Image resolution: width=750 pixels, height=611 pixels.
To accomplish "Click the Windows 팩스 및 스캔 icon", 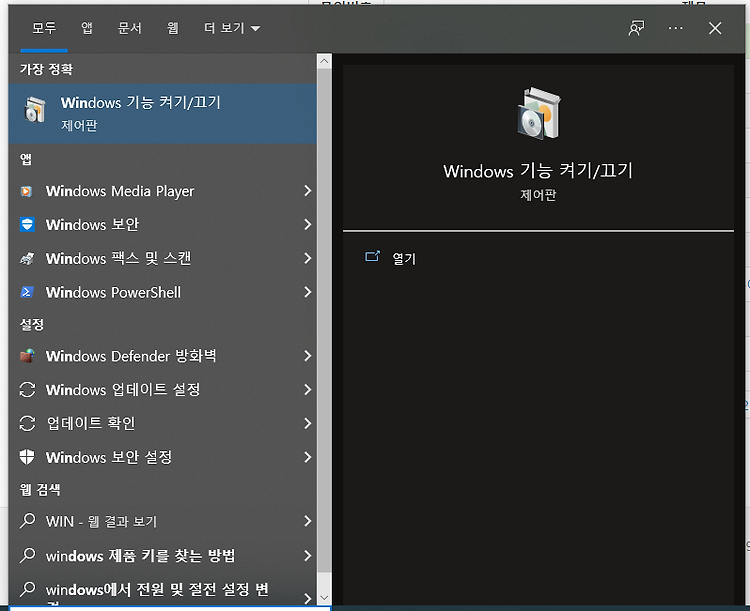I will [x=27, y=259].
